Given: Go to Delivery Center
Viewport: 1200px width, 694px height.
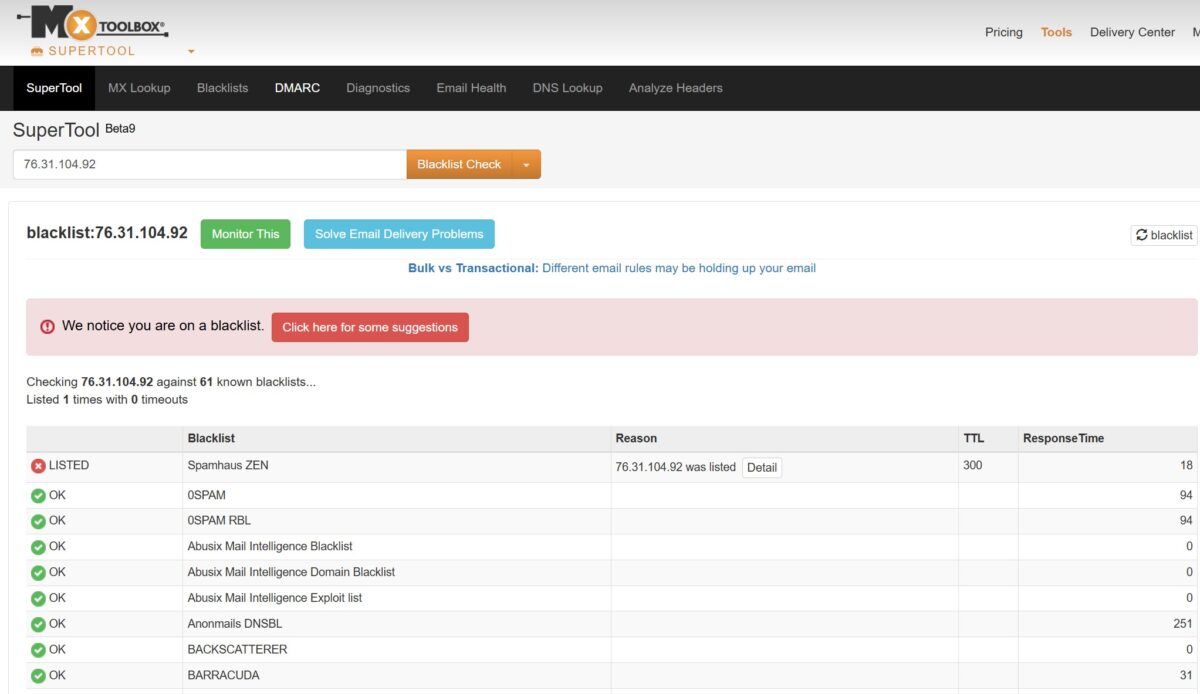Looking at the screenshot, I should click(x=1132, y=32).
